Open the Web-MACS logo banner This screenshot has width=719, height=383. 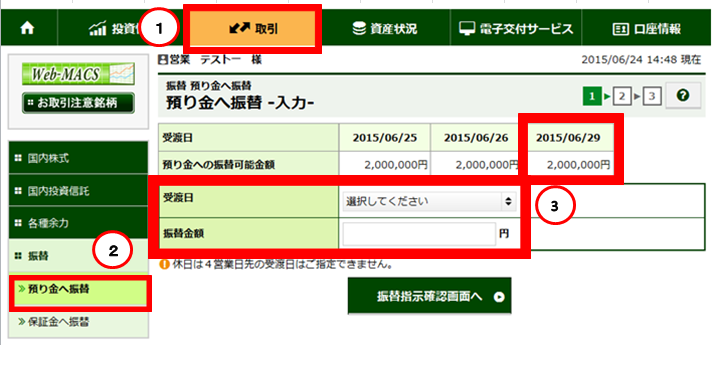click(78, 73)
